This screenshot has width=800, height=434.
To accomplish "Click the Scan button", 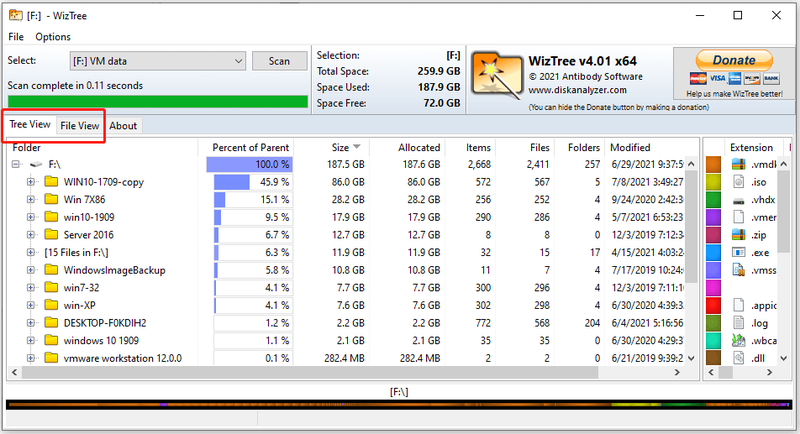I will 279,61.
